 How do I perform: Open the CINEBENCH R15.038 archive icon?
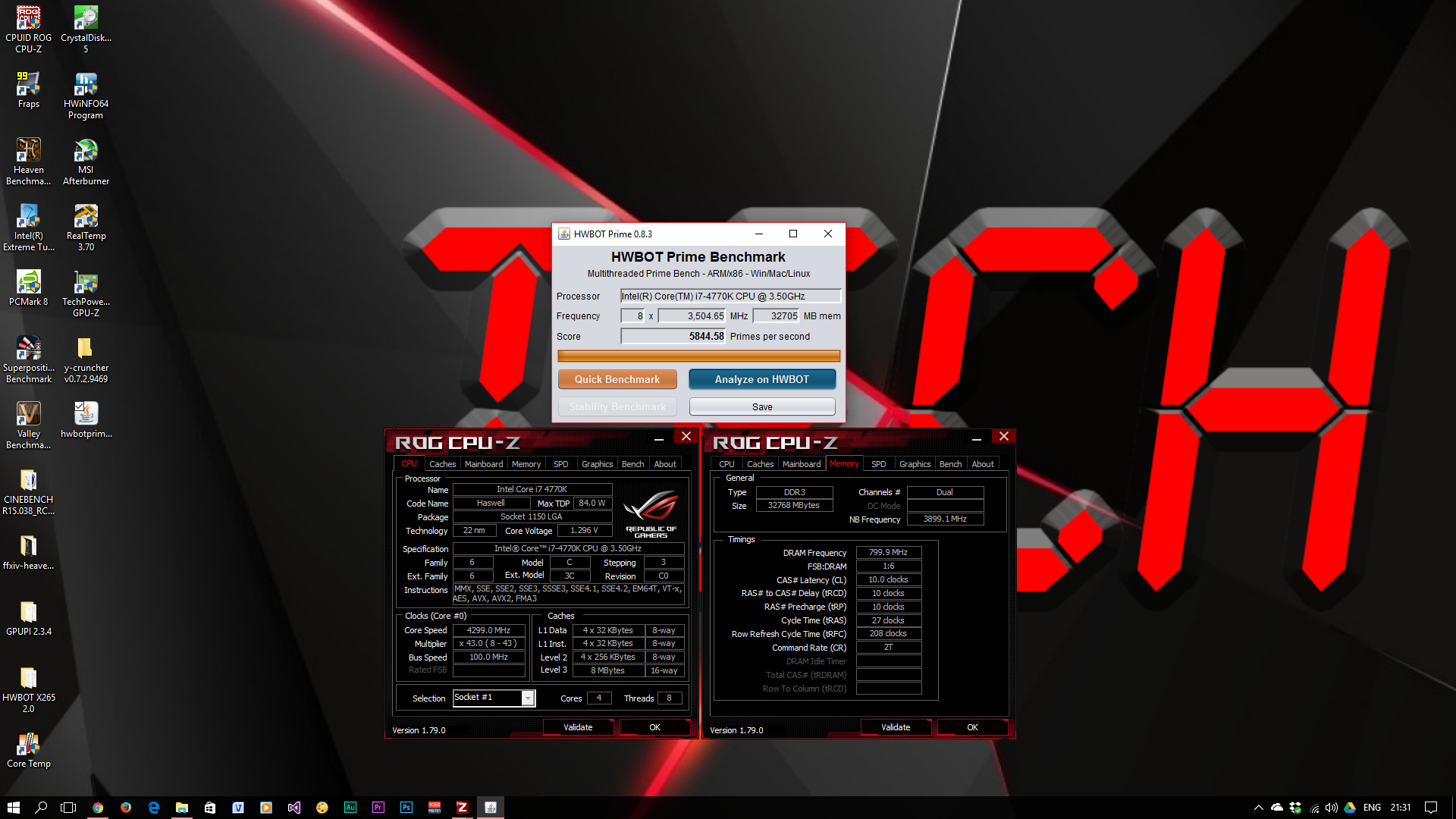point(29,492)
